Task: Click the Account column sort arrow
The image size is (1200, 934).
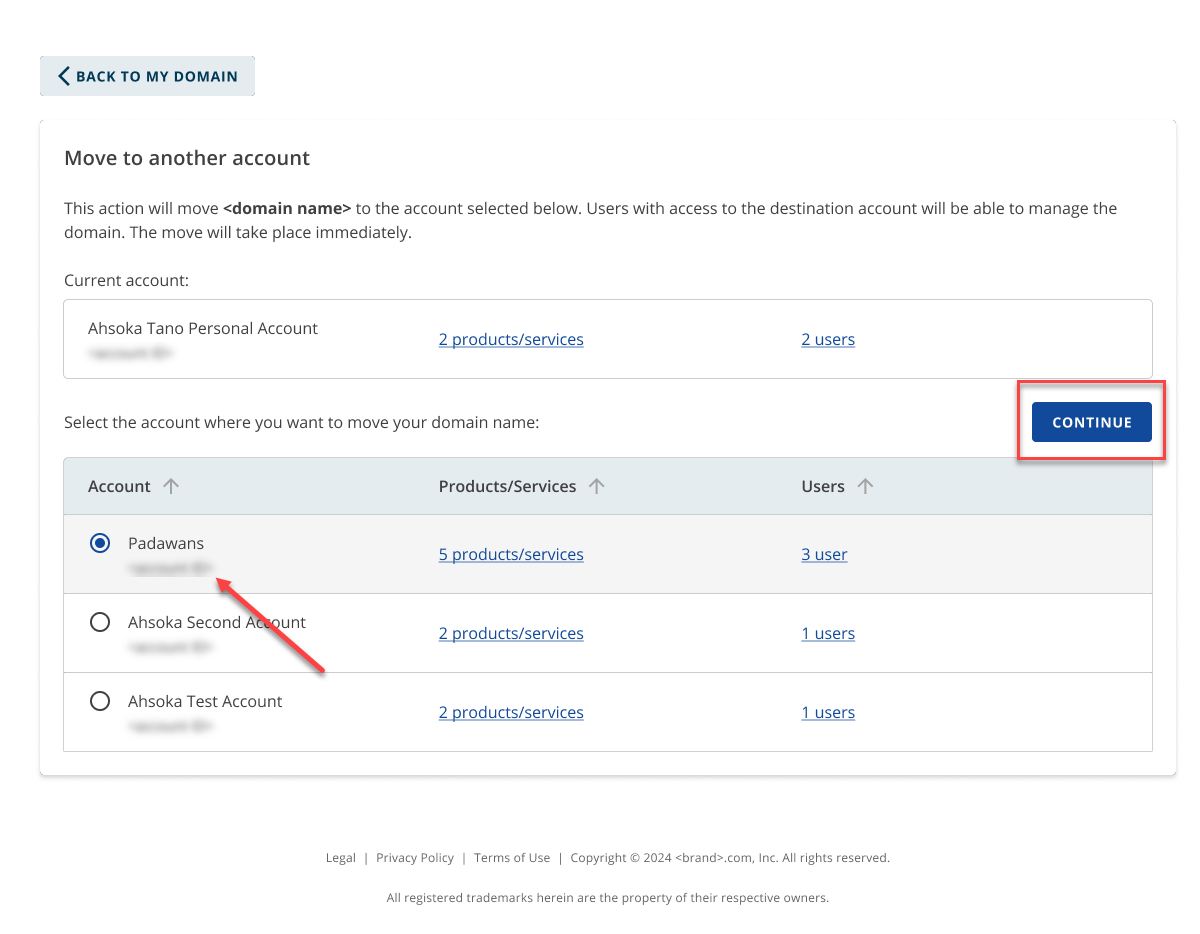Action: pos(171,486)
